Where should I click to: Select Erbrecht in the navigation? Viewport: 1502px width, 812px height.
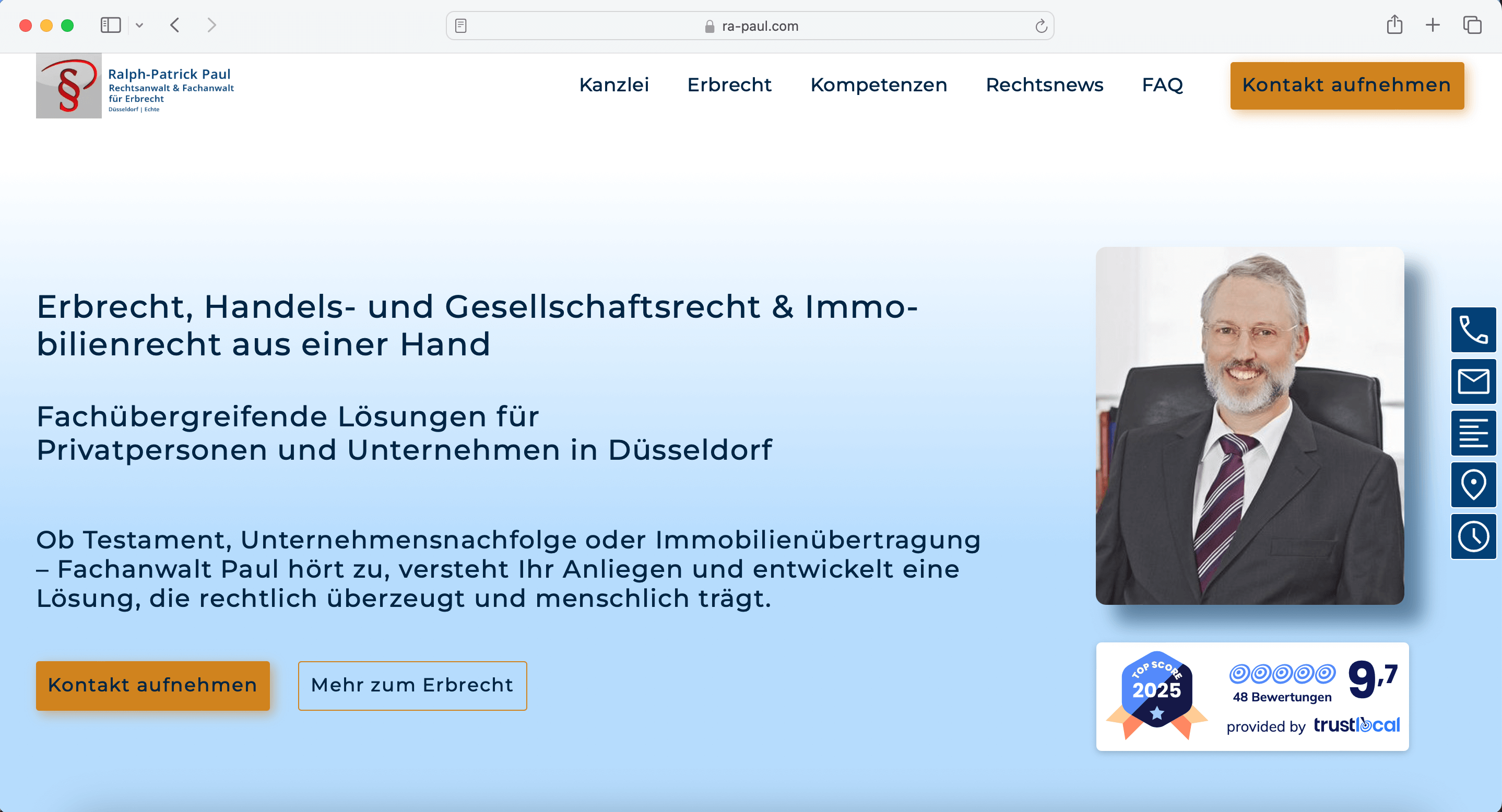pos(729,85)
